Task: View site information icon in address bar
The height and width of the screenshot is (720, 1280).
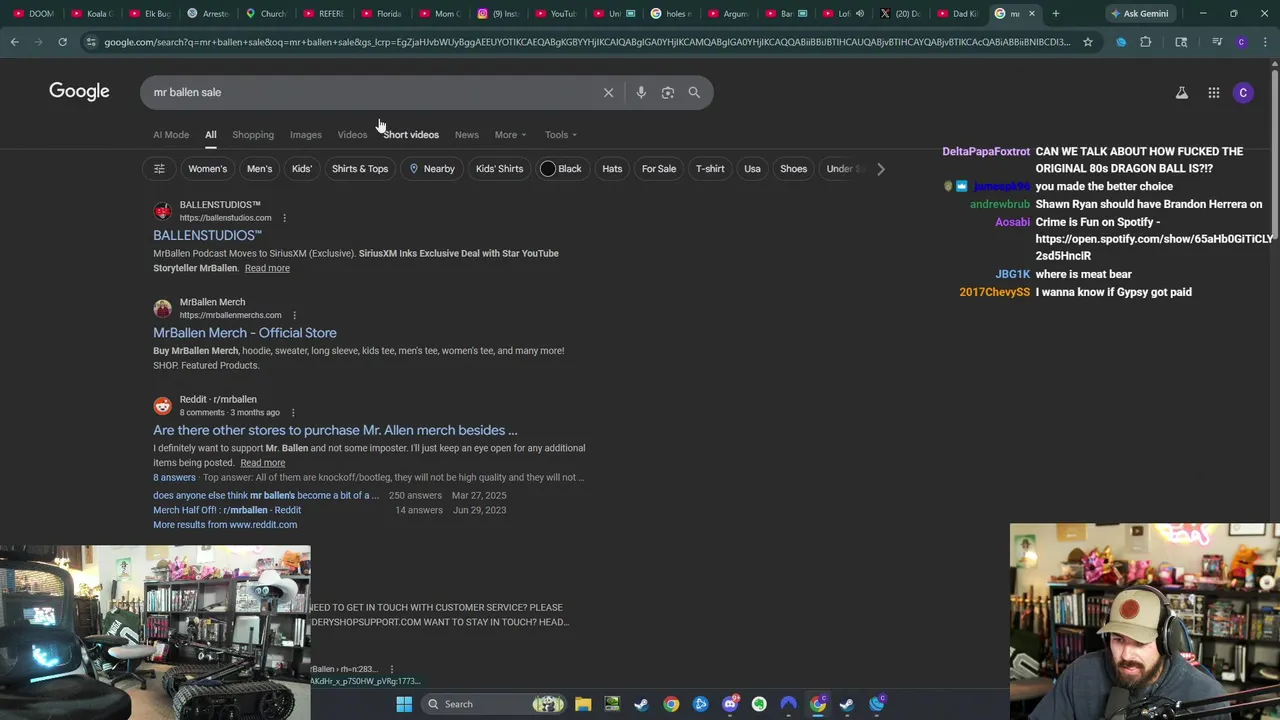Action: coord(91,42)
